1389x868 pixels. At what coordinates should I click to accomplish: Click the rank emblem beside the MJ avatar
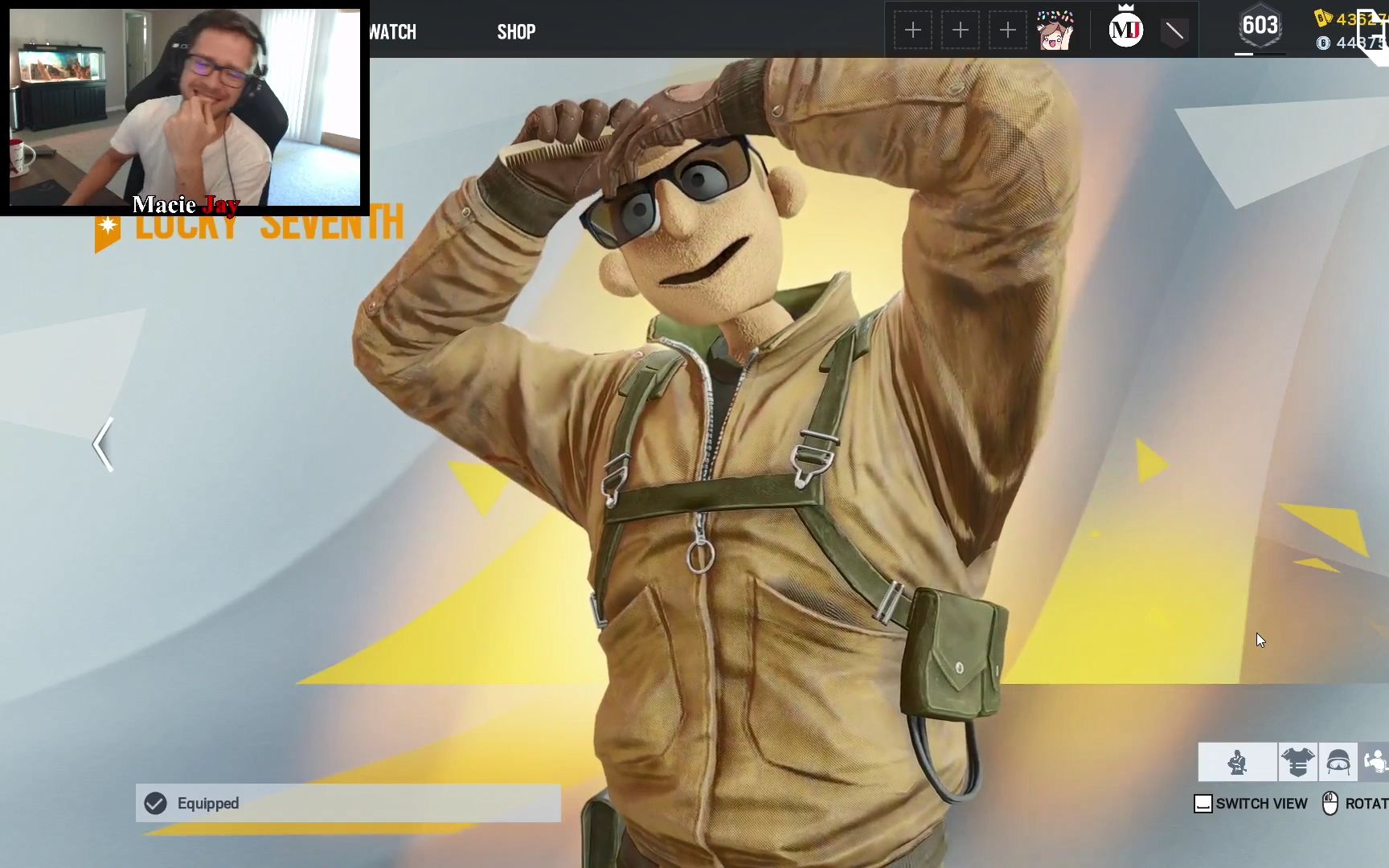[x=1174, y=31]
